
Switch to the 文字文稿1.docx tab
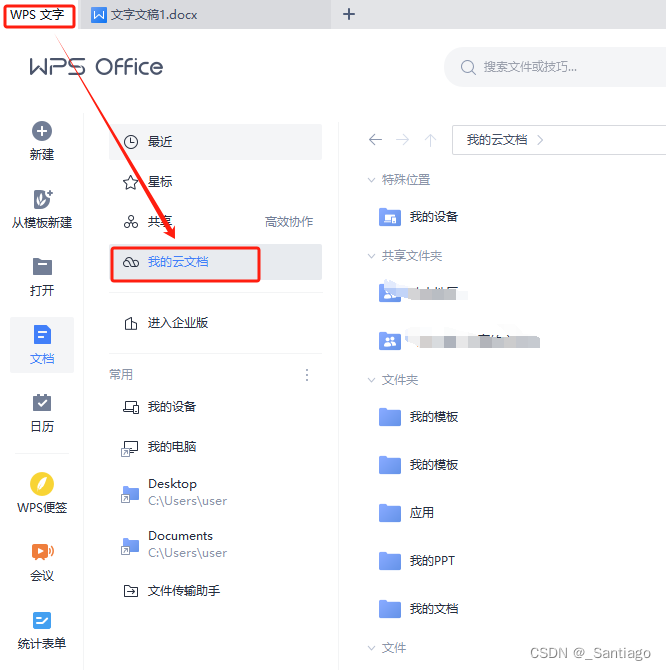(205, 15)
